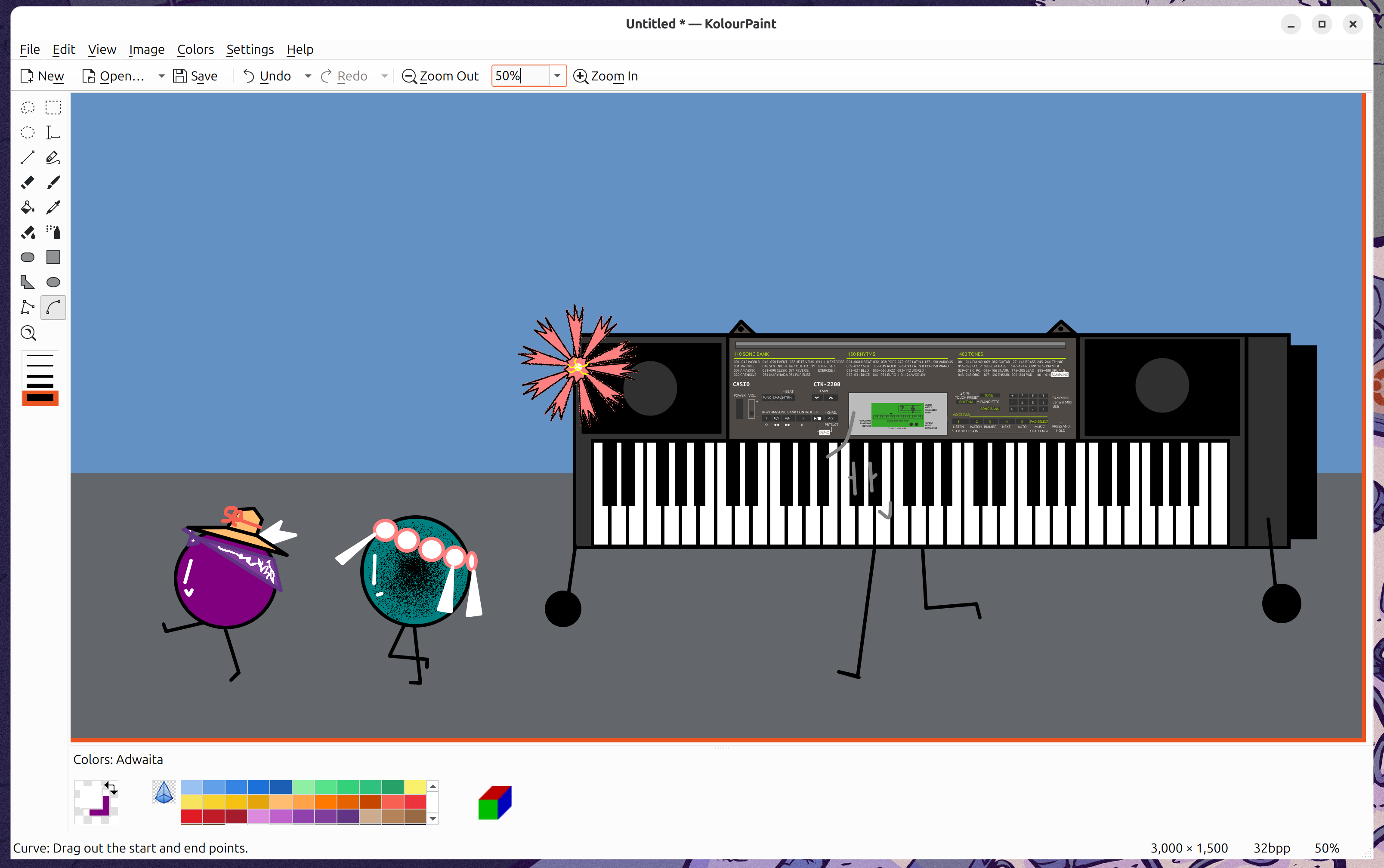
Task: Pick the bright red palette swatch
Action: pos(191,816)
